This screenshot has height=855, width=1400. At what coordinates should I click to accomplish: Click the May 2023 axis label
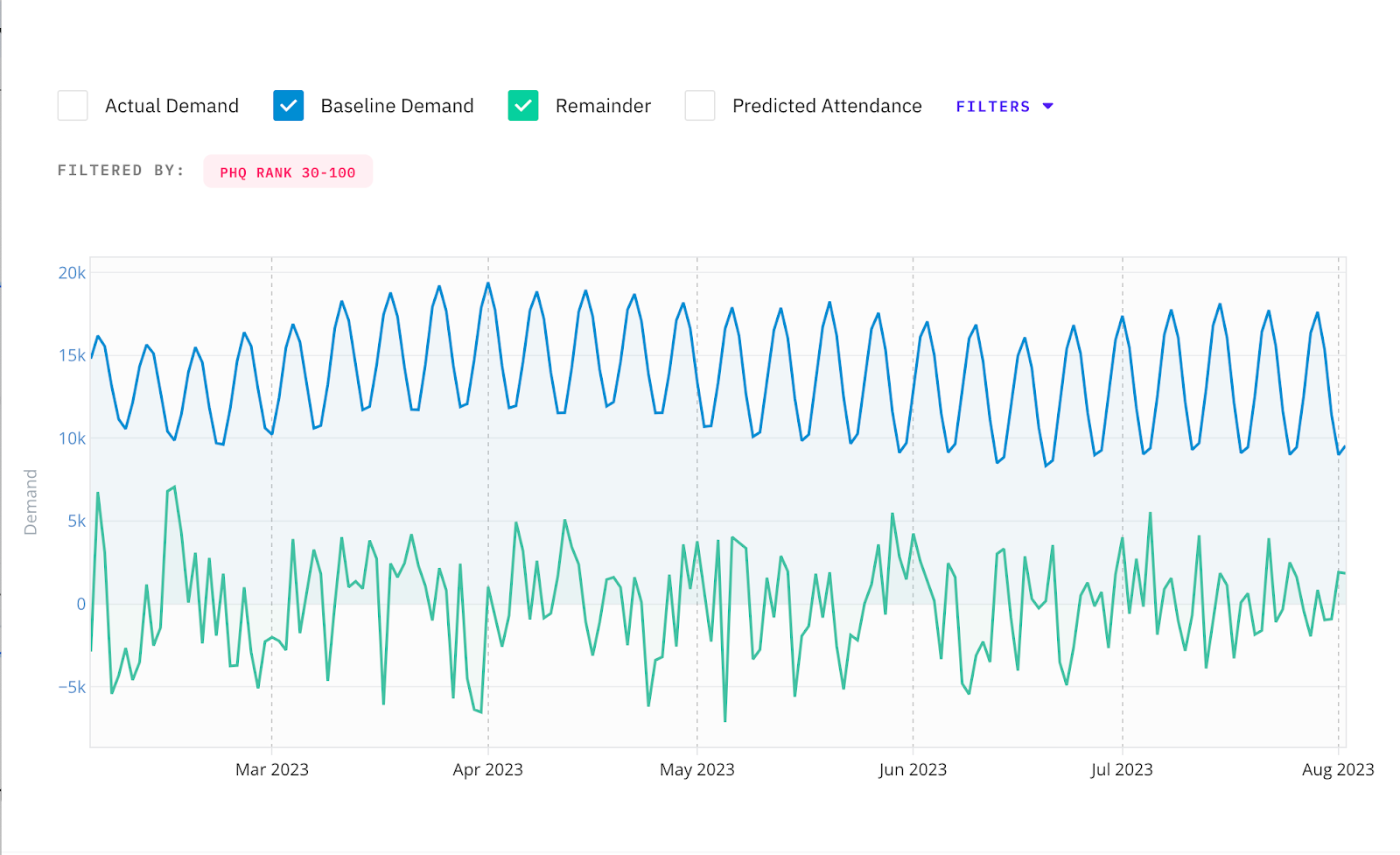coord(697,770)
